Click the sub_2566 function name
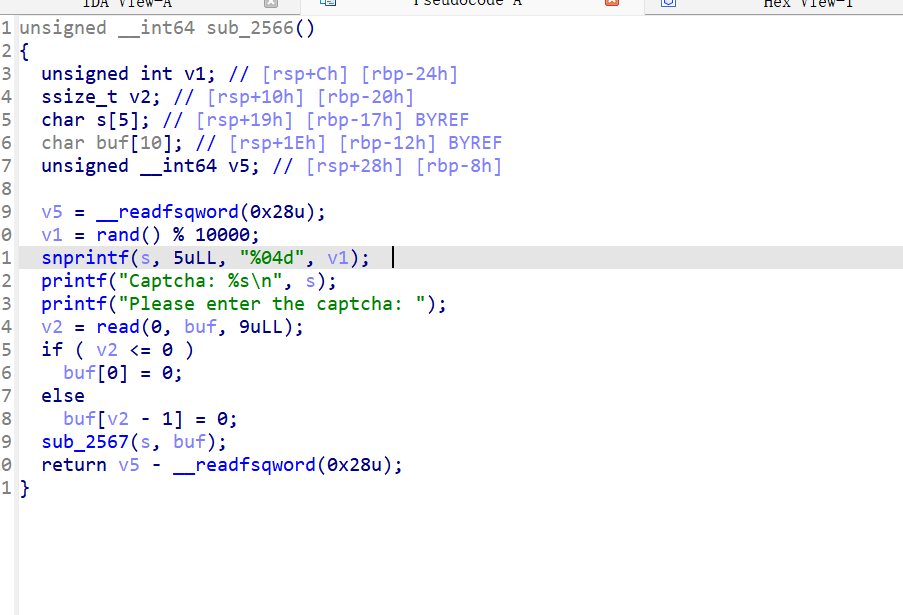903x615 pixels. (260, 28)
